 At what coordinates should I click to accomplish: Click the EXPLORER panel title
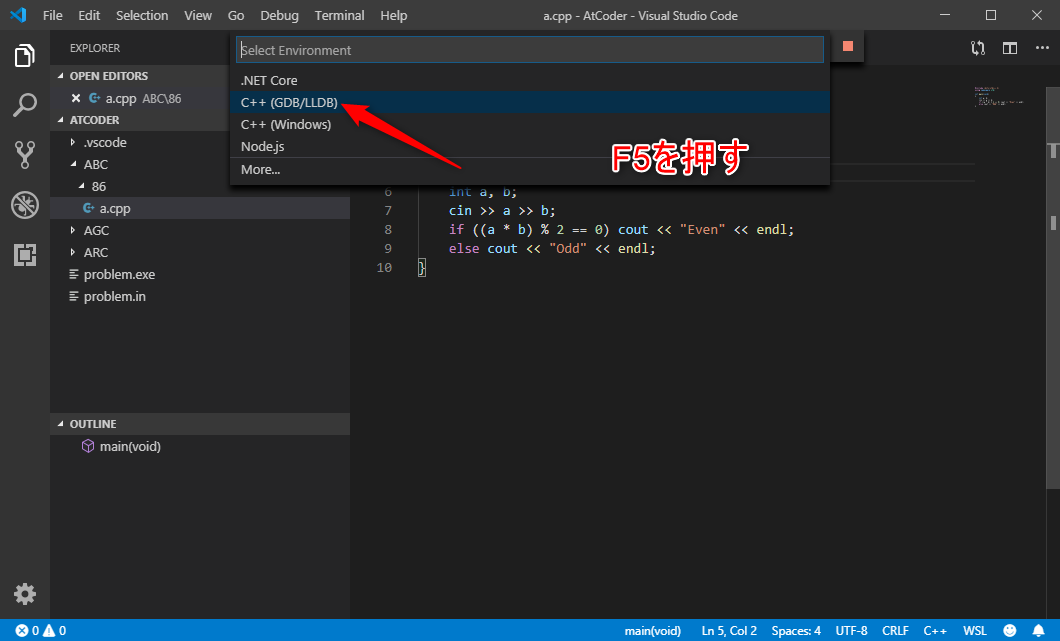click(95, 48)
